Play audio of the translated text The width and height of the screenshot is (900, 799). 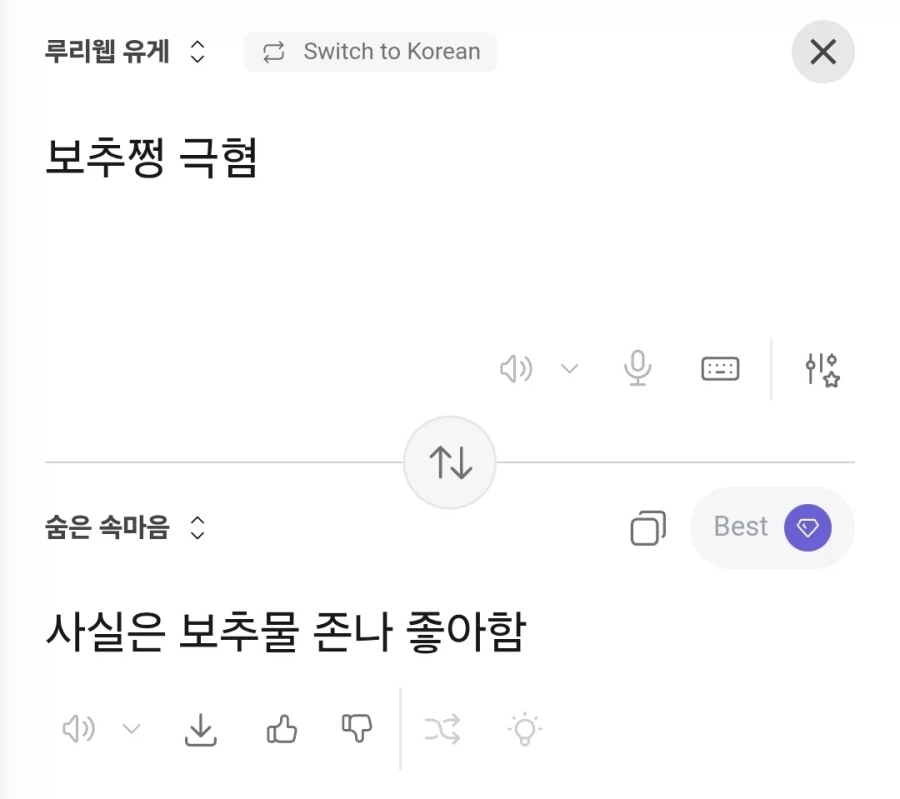78,729
